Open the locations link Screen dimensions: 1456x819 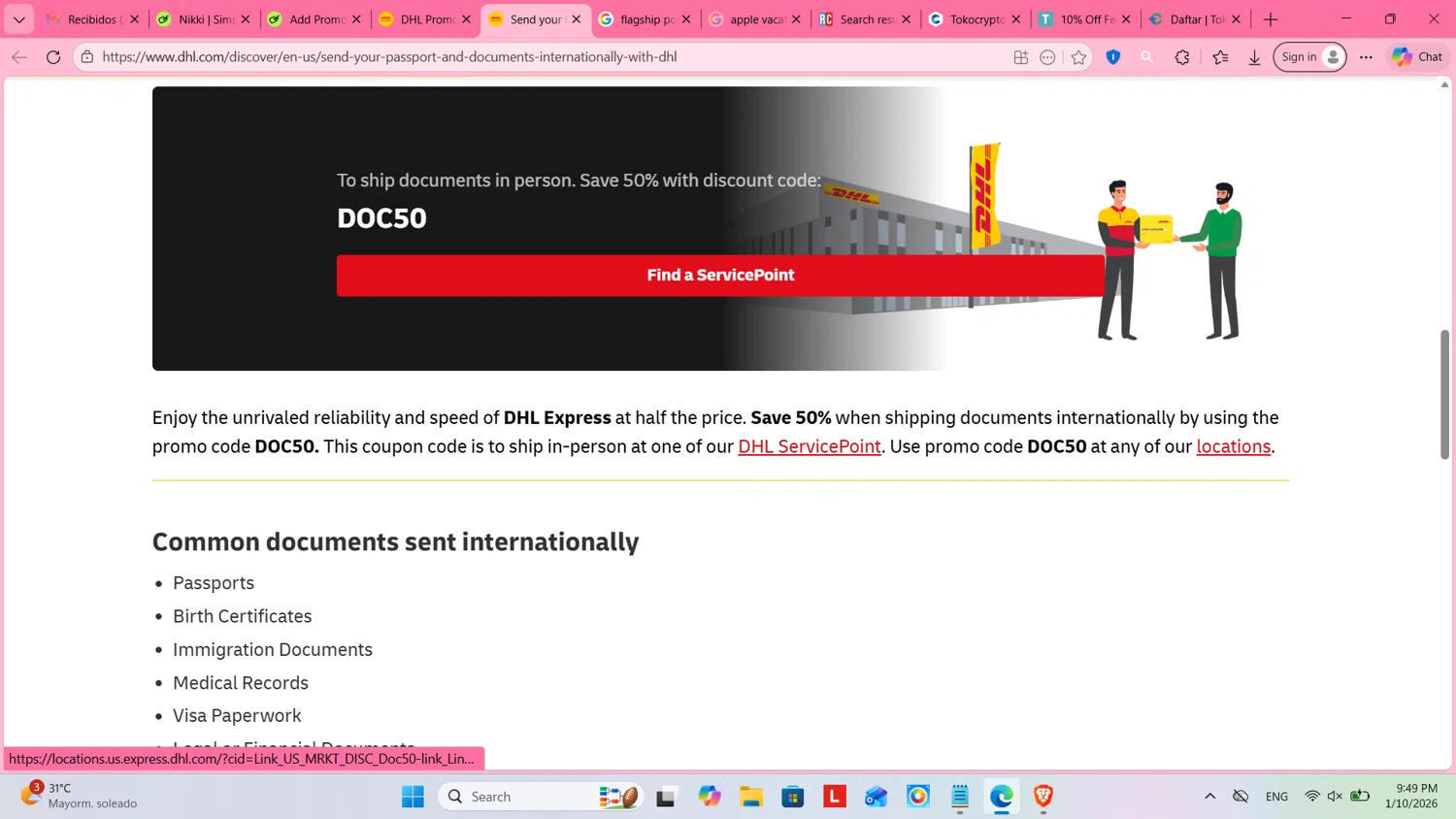tap(1234, 446)
